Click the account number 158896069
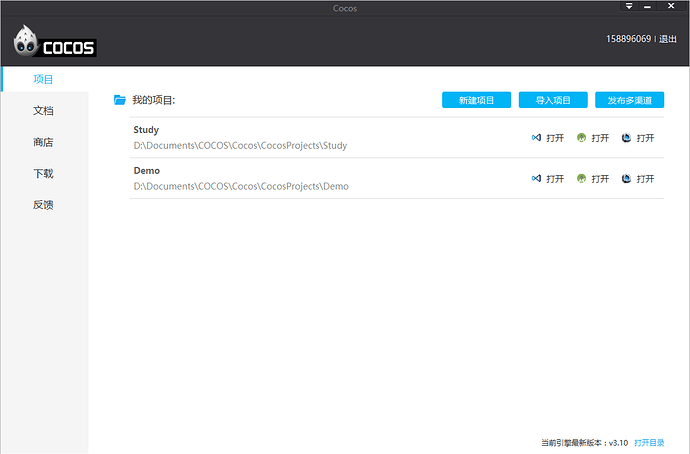Screen dimensions: 690x454 point(628,39)
